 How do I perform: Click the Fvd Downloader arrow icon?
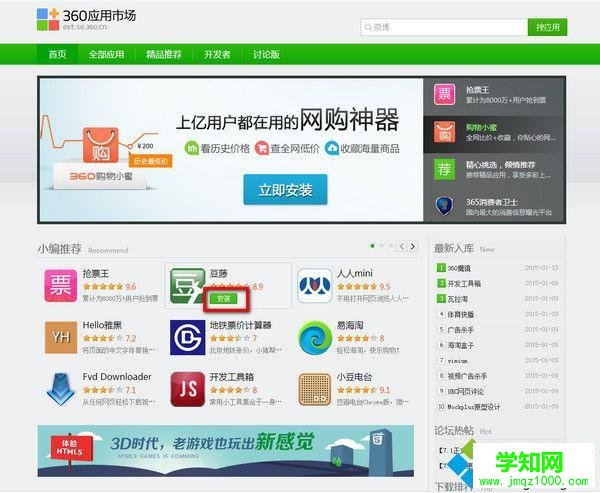pyautogui.click(x=60, y=389)
